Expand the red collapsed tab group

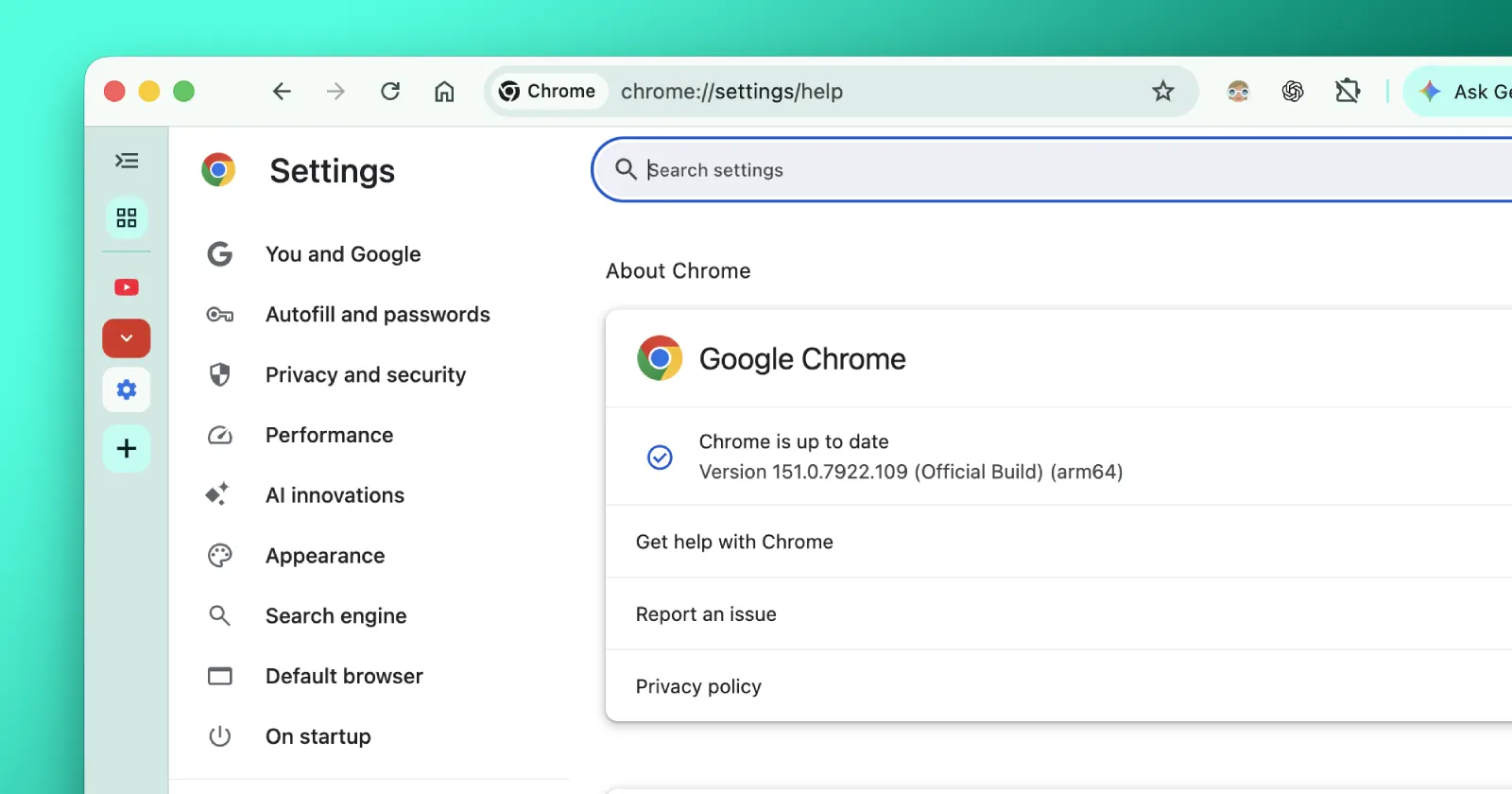pos(127,338)
